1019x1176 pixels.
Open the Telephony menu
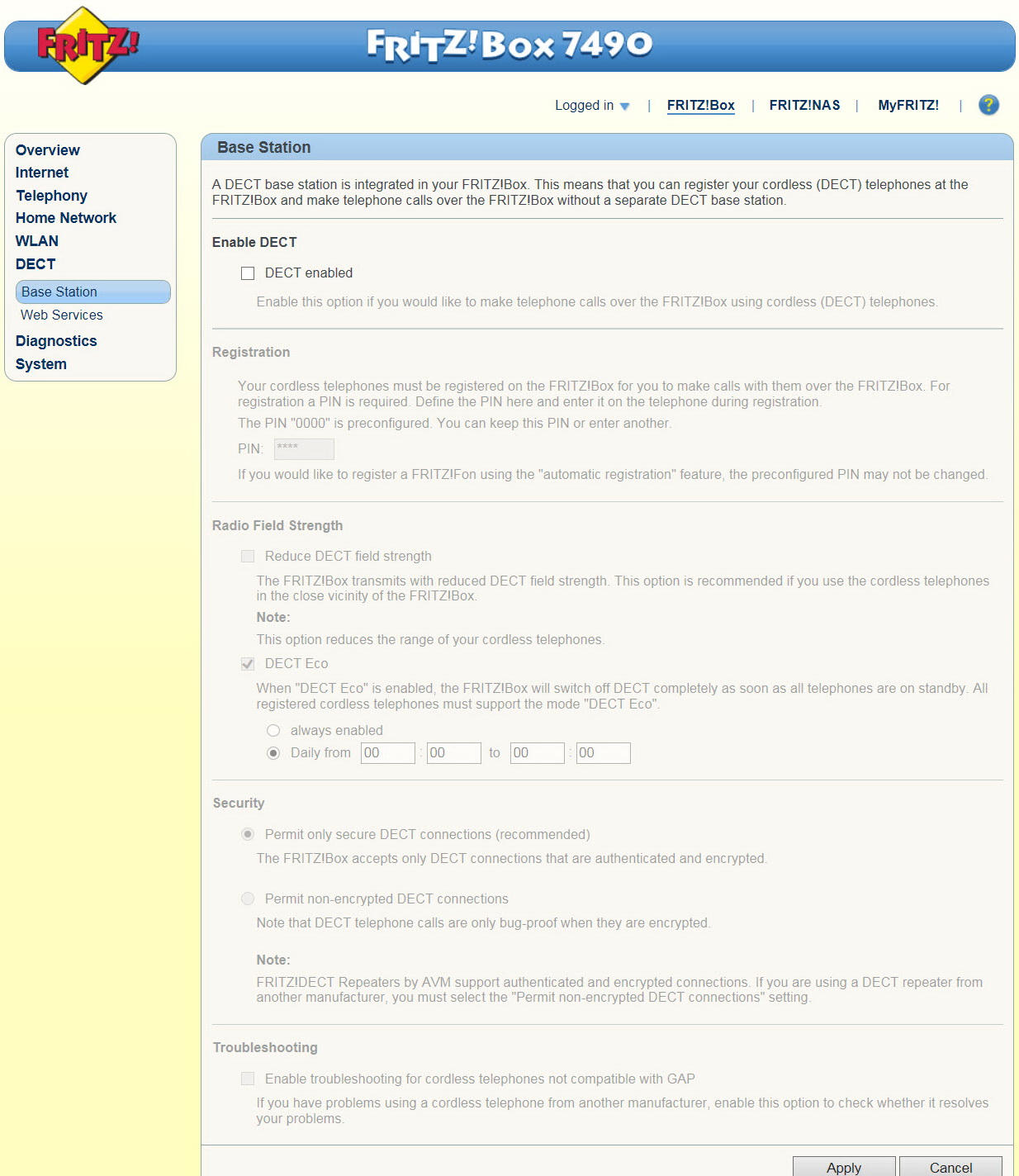pos(51,196)
